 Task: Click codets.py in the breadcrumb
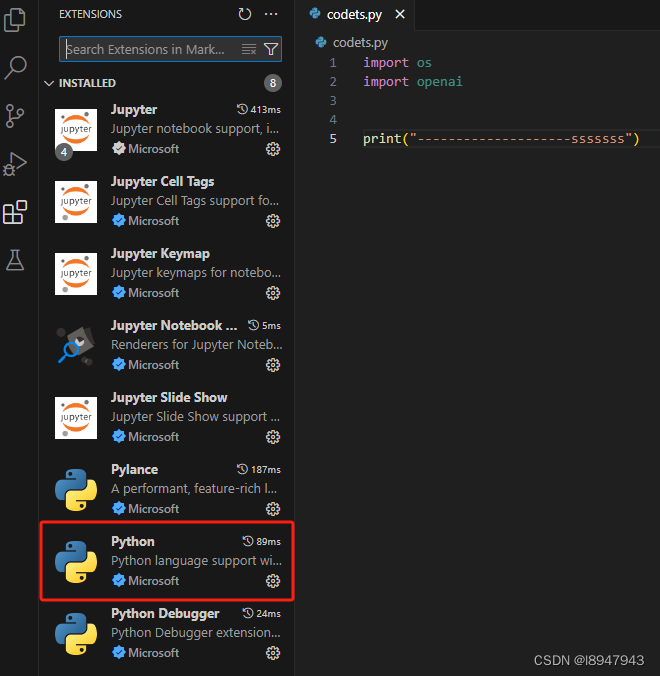point(360,43)
